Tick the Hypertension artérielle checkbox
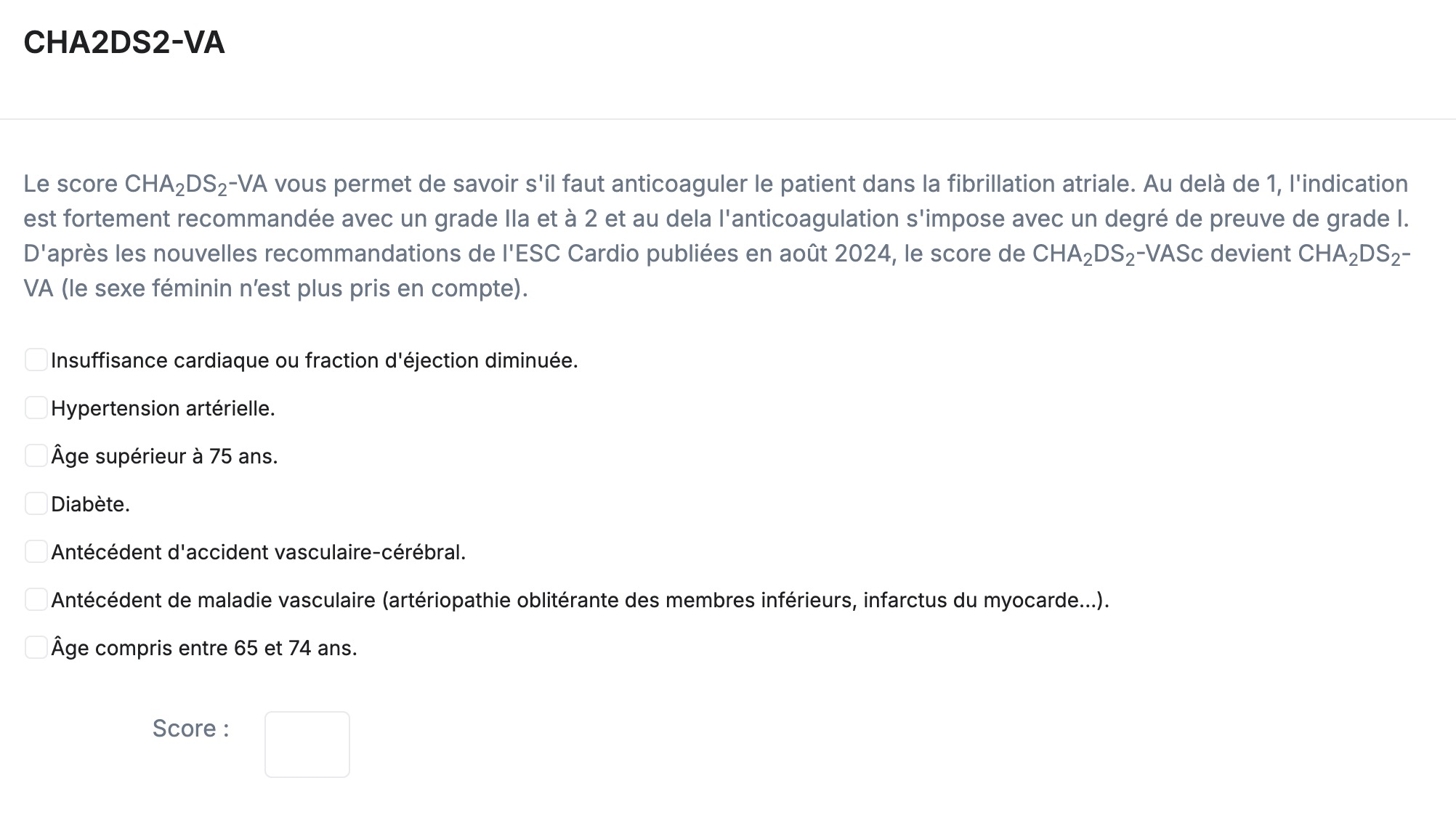Viewport: 1456px width, 831px height. click(36, 408)
